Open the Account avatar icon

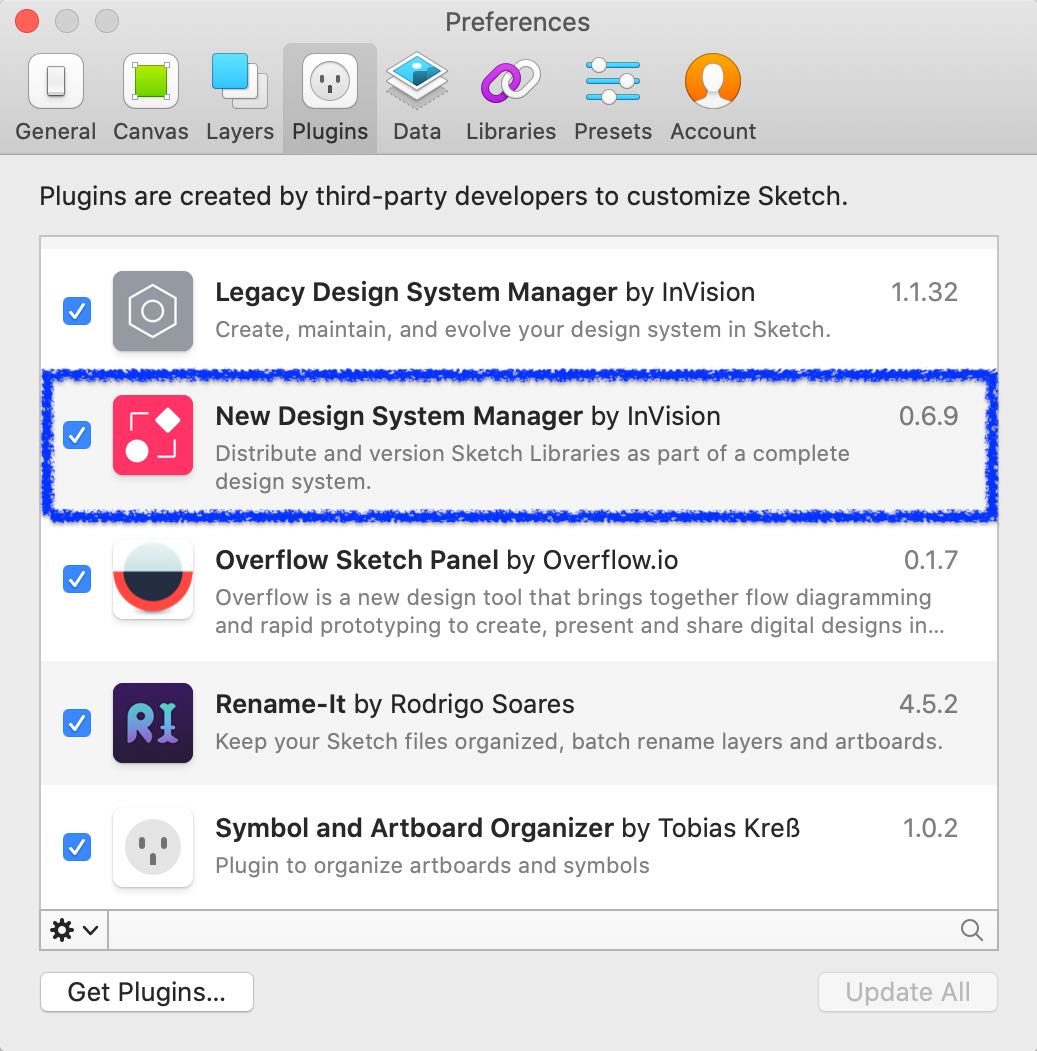click(713, 81)
